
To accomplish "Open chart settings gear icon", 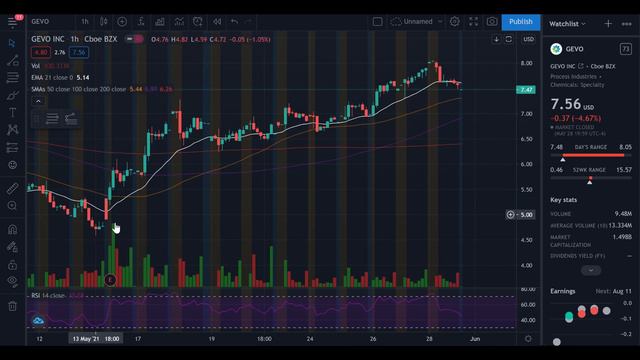I will (x=454, y=22).
